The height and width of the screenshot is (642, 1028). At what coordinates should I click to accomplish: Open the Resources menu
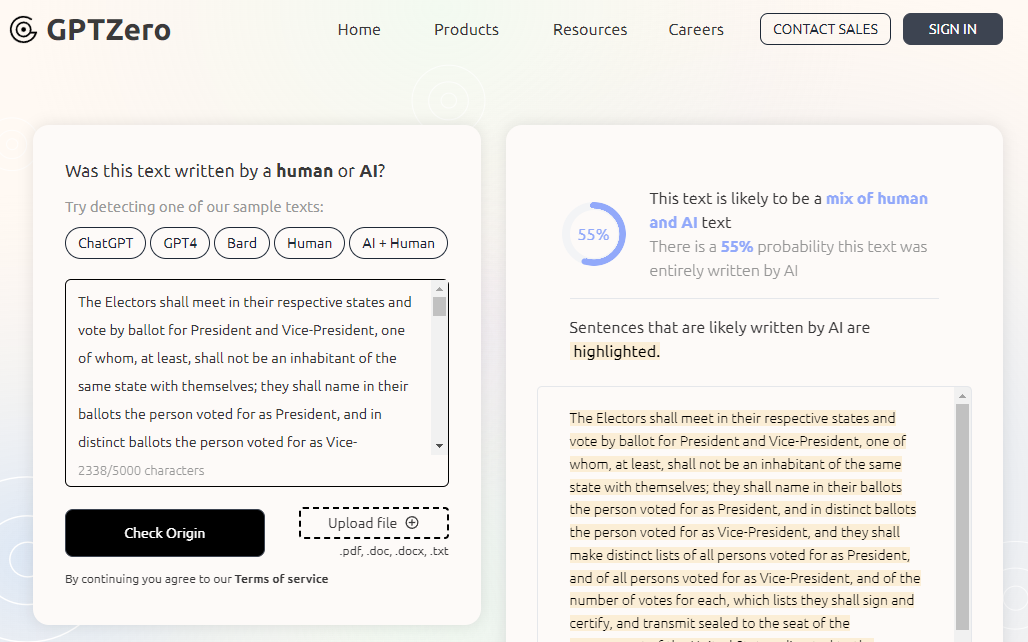589,30
